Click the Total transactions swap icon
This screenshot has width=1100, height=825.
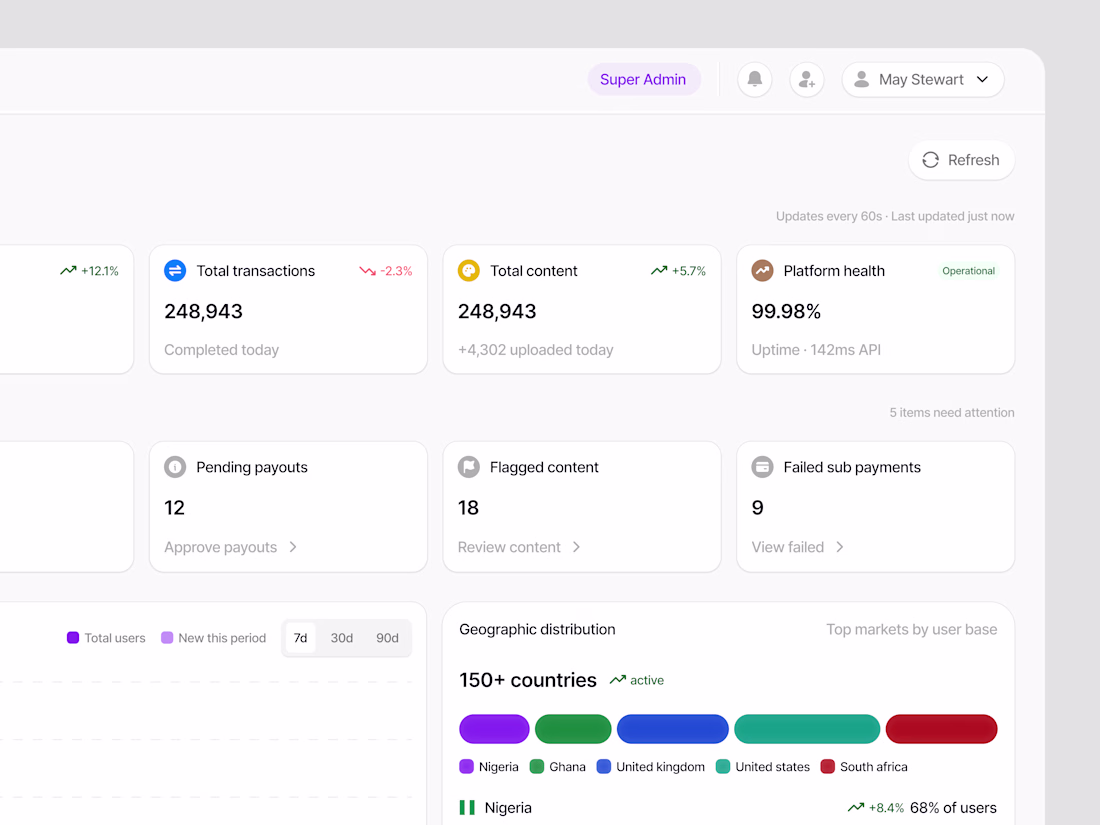coord(175,271)
